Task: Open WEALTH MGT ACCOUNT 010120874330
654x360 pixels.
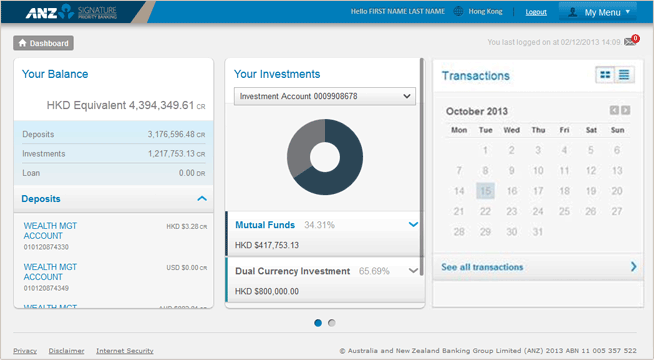Action: (x=50, y=231)
